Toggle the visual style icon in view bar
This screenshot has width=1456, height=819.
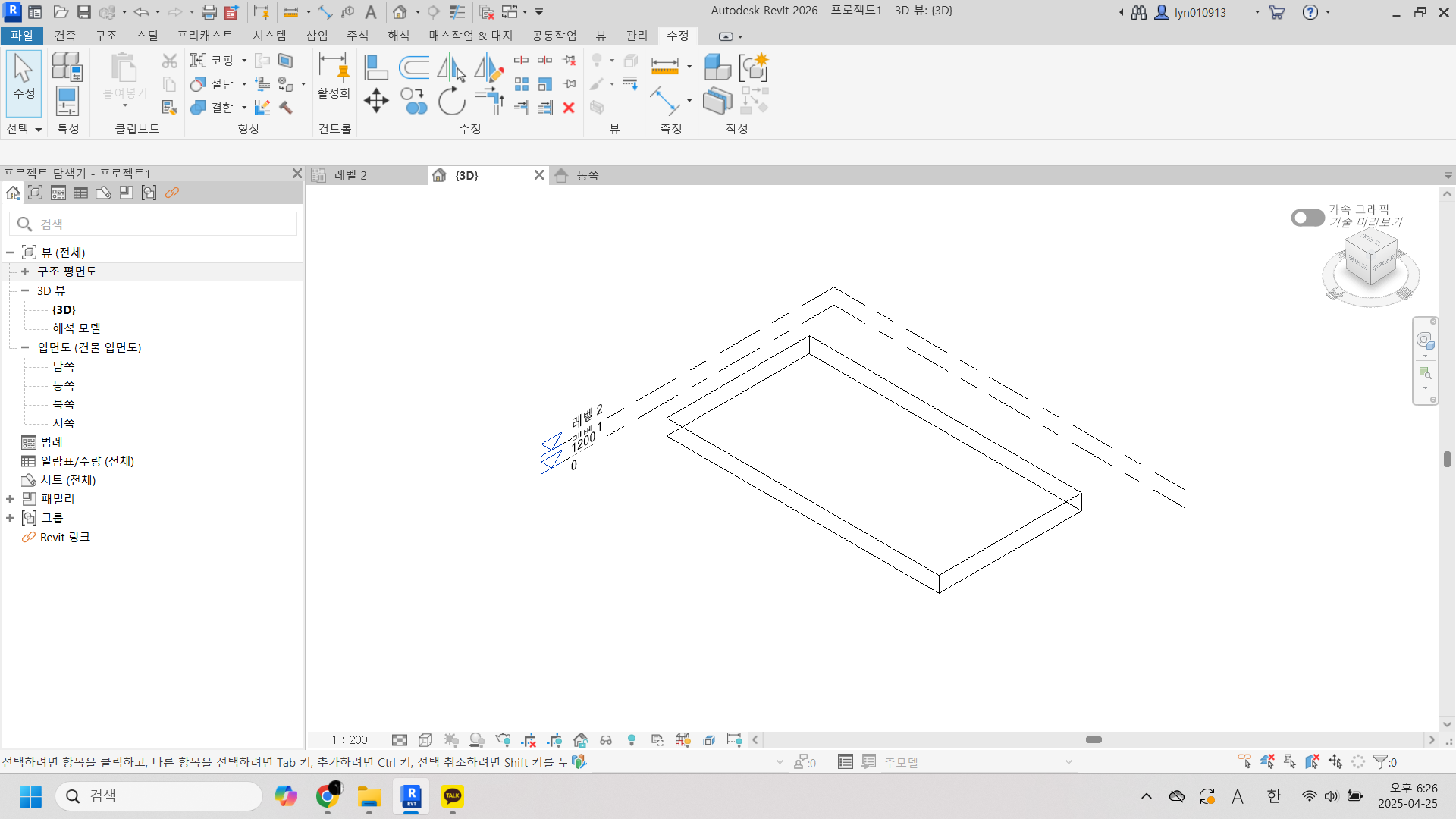(425, 740)
